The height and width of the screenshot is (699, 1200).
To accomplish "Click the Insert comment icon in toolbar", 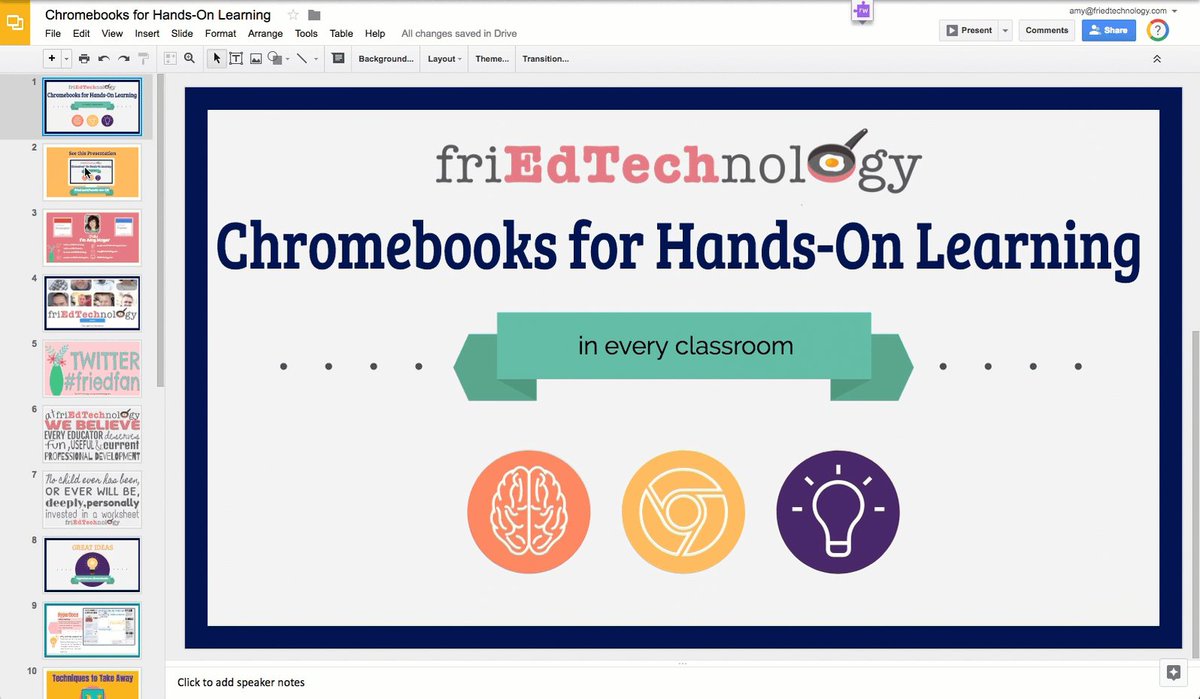I will tap(338, 59).
